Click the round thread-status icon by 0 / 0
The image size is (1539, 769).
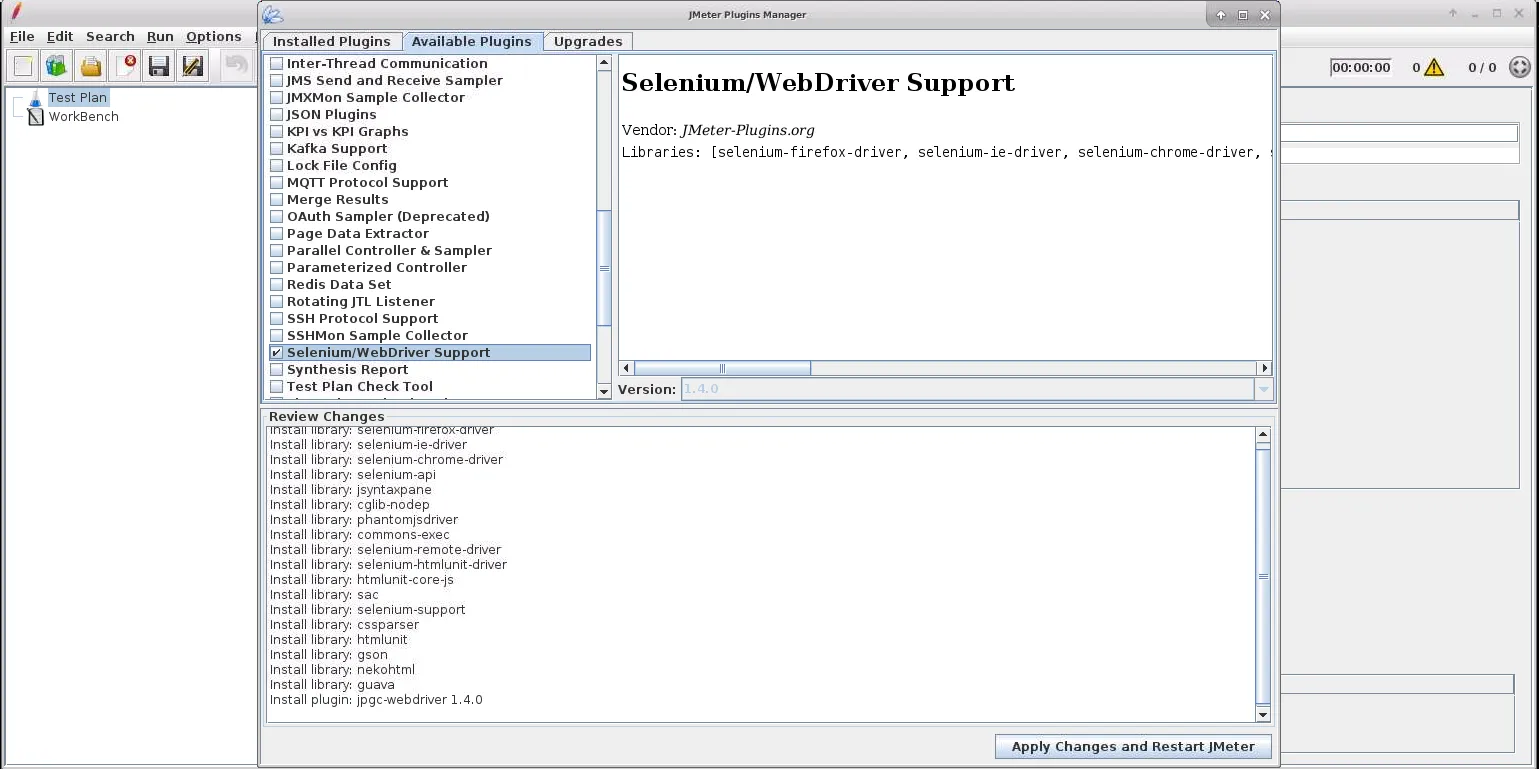(1519, 67)
